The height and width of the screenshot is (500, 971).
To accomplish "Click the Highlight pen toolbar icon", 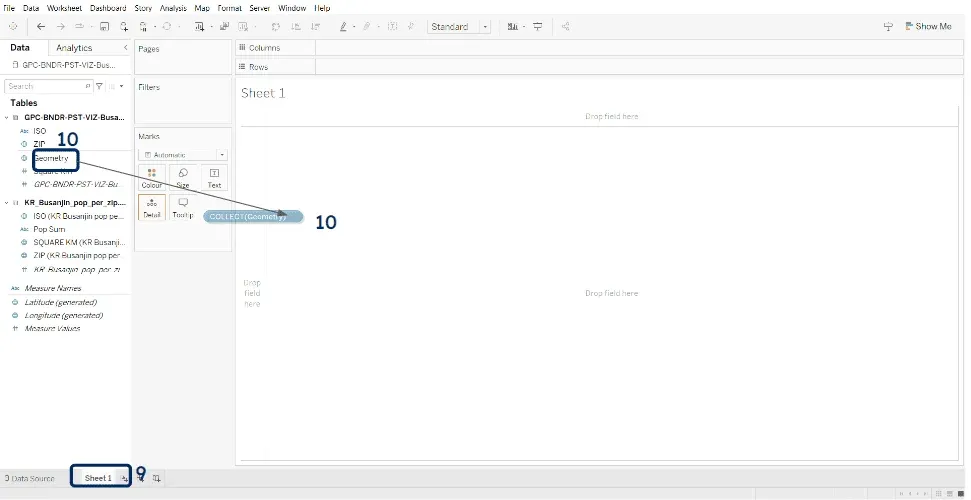I will tap(344, 27).
